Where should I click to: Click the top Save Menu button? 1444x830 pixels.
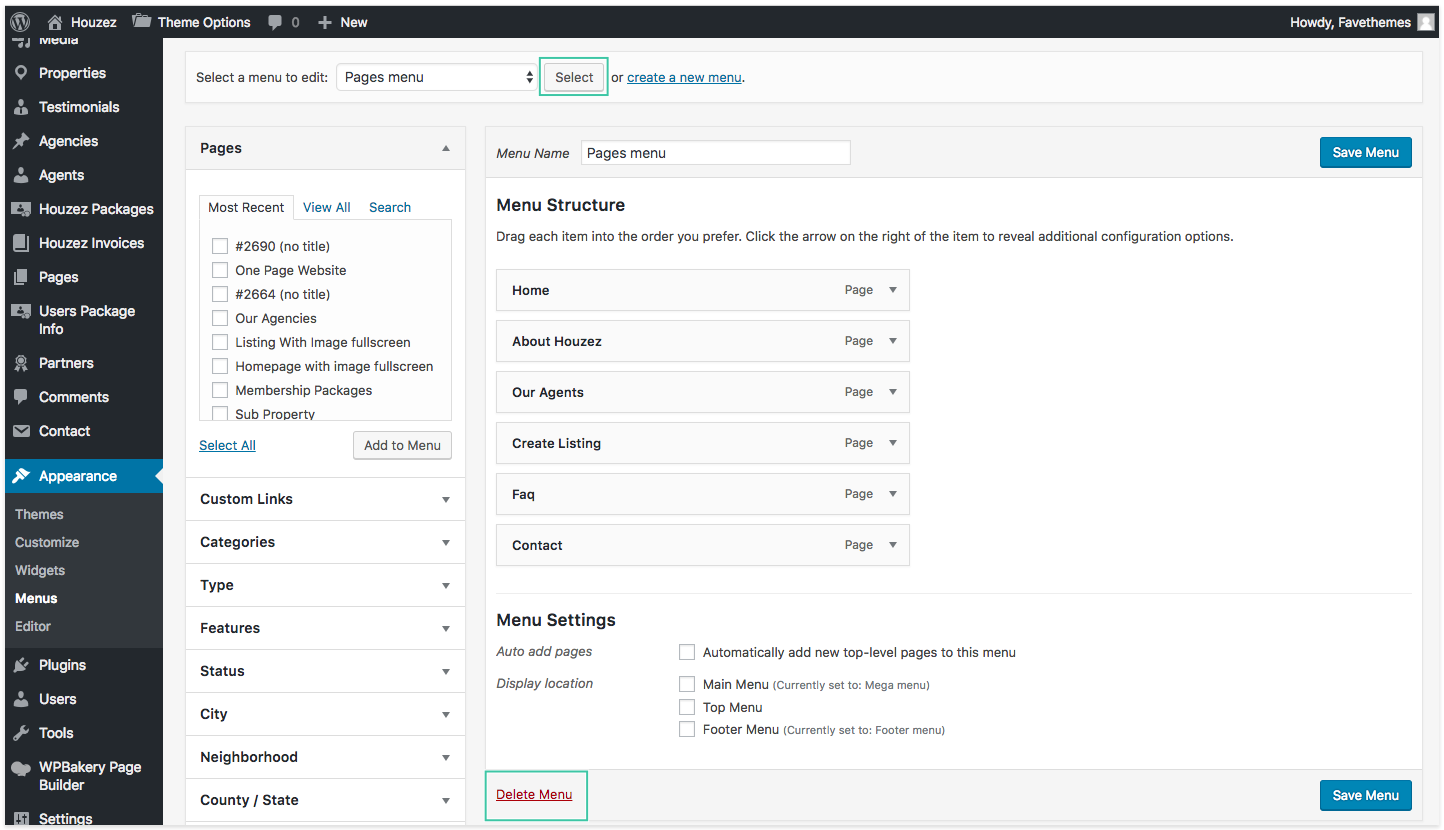pos(1366,152)
